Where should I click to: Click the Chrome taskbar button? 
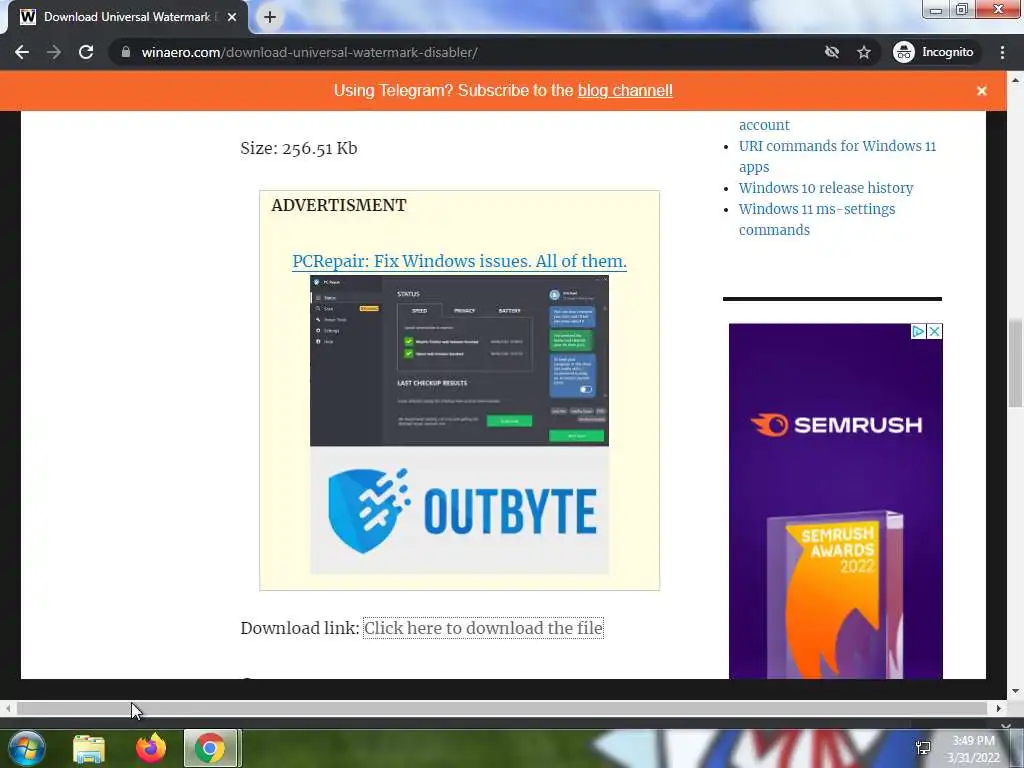point(210,748)
